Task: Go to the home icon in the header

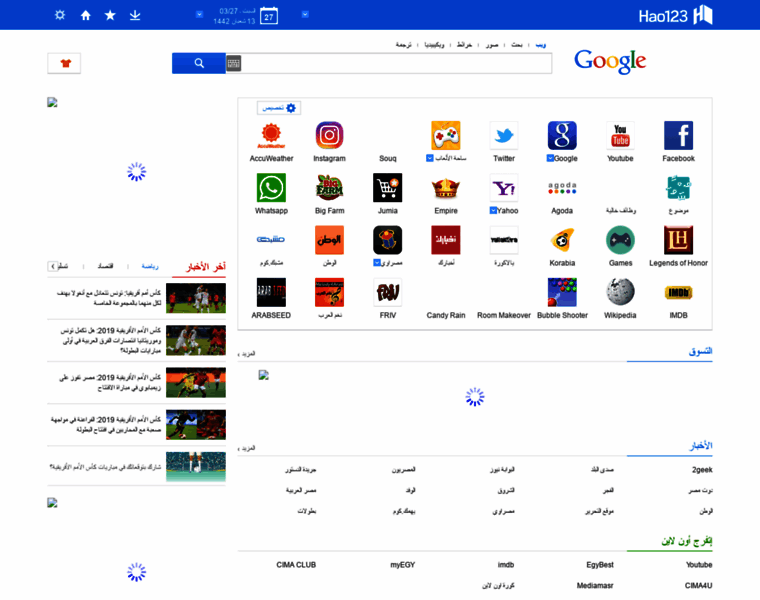Action: [x=85, y=16]
